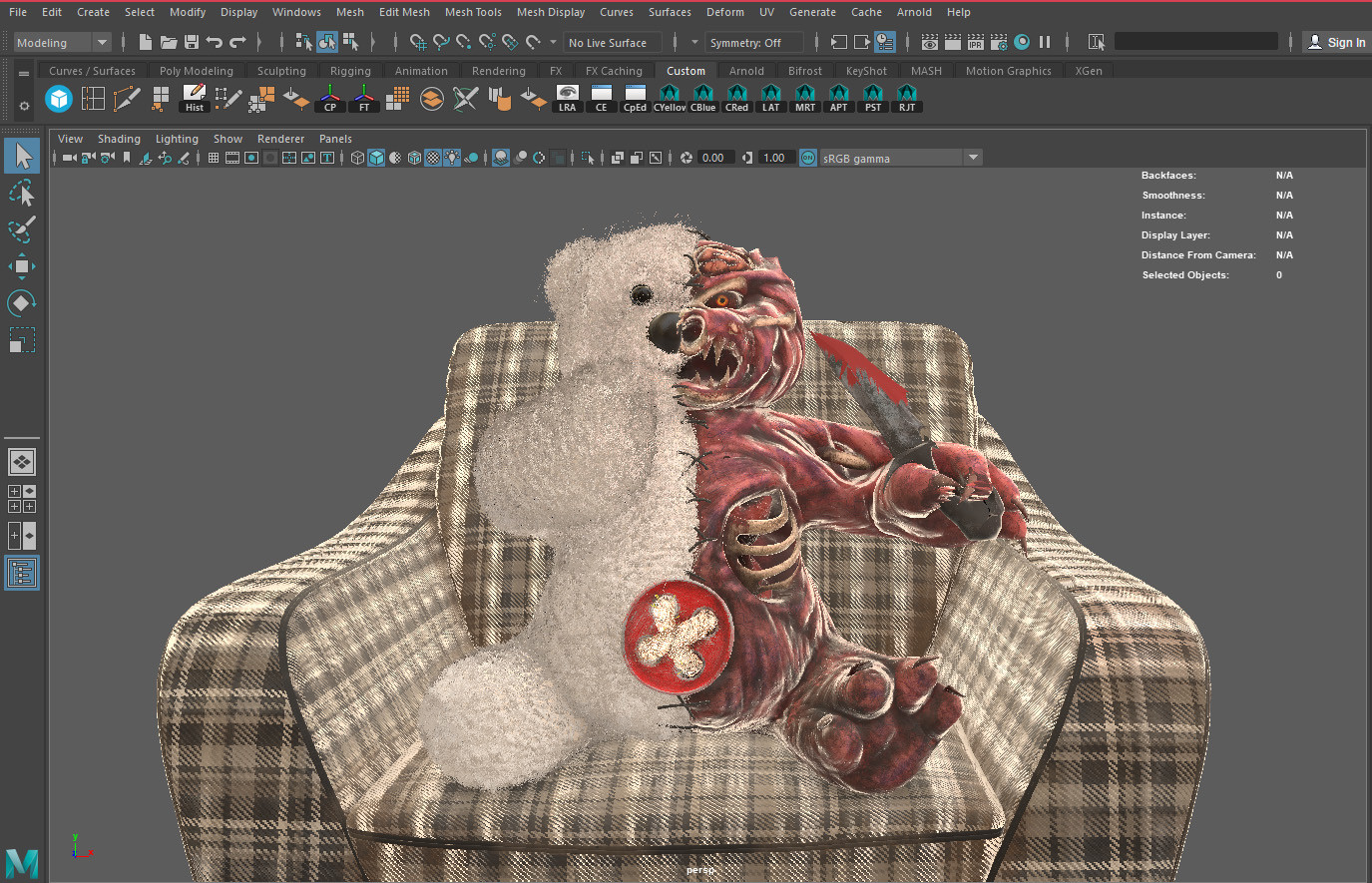Switch to the Arnold shelf tab

[x=746, y=70]
